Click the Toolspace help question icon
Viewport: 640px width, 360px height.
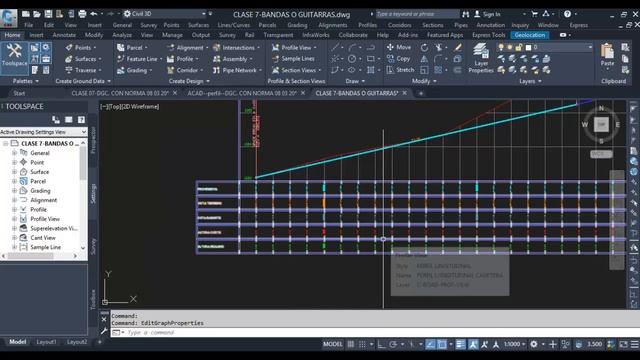[81, 120]
